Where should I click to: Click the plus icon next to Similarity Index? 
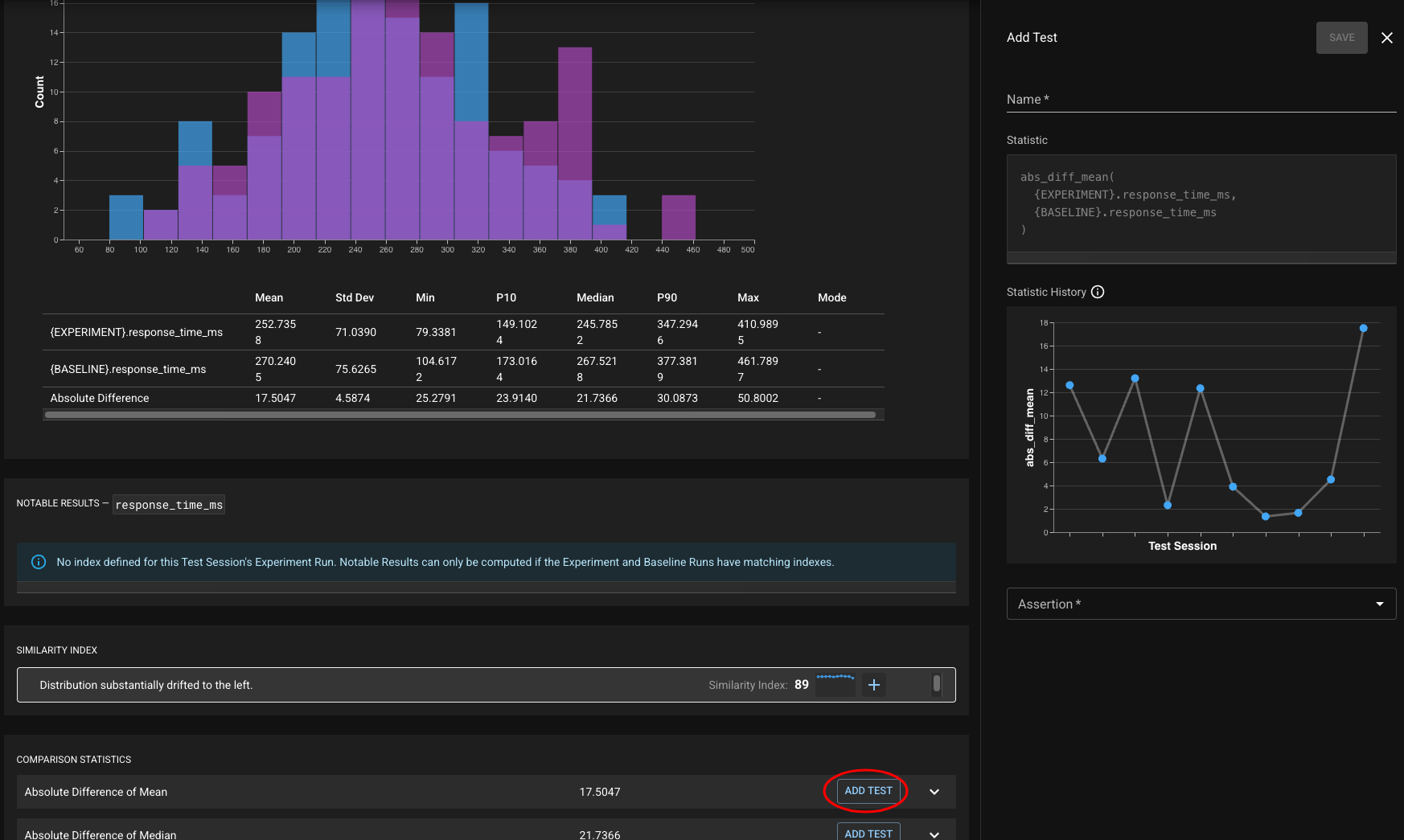pyautogui.click(x=874, y=685)
